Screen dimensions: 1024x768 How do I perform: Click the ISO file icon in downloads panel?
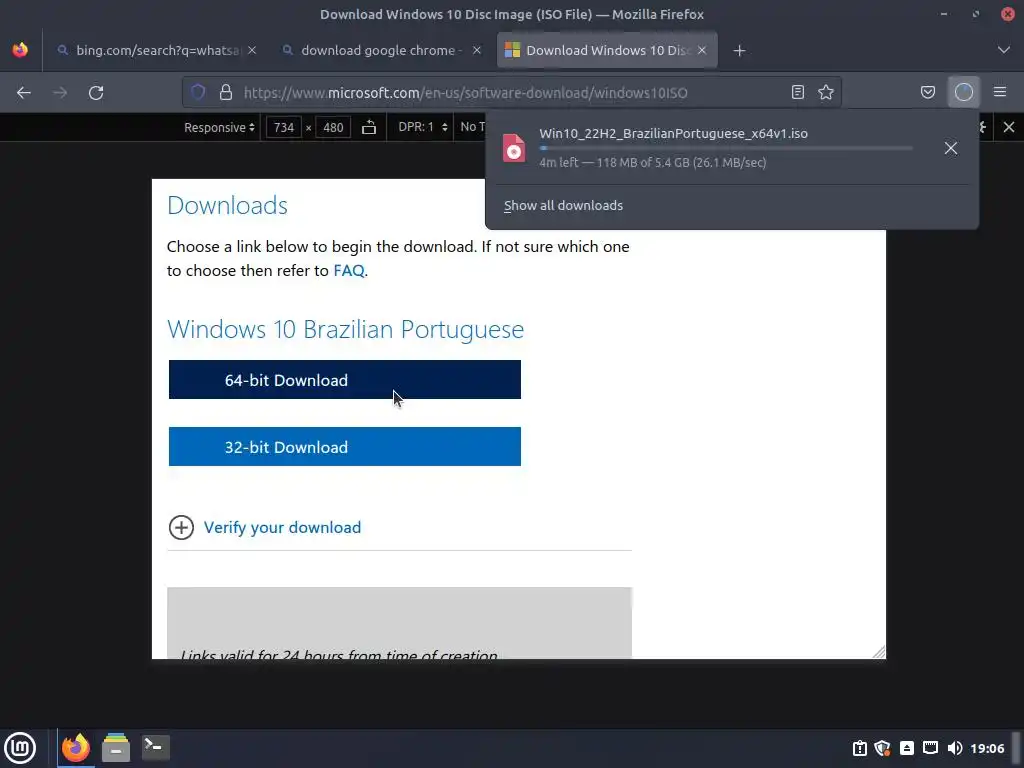pyautogui.click(x=514, y=148)
